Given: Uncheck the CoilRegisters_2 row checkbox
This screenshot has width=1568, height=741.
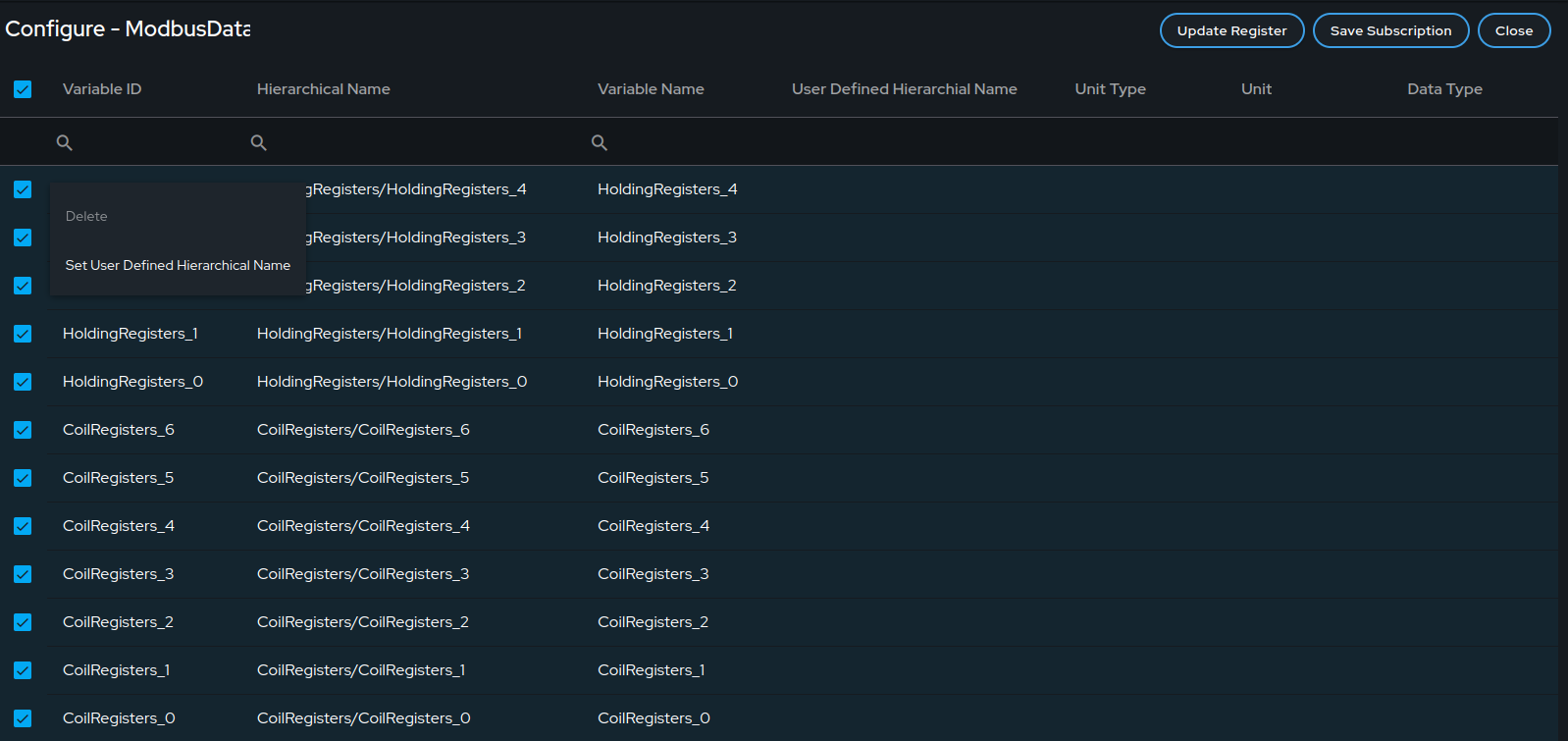Looking at the screenshot, I should point(23,622).
